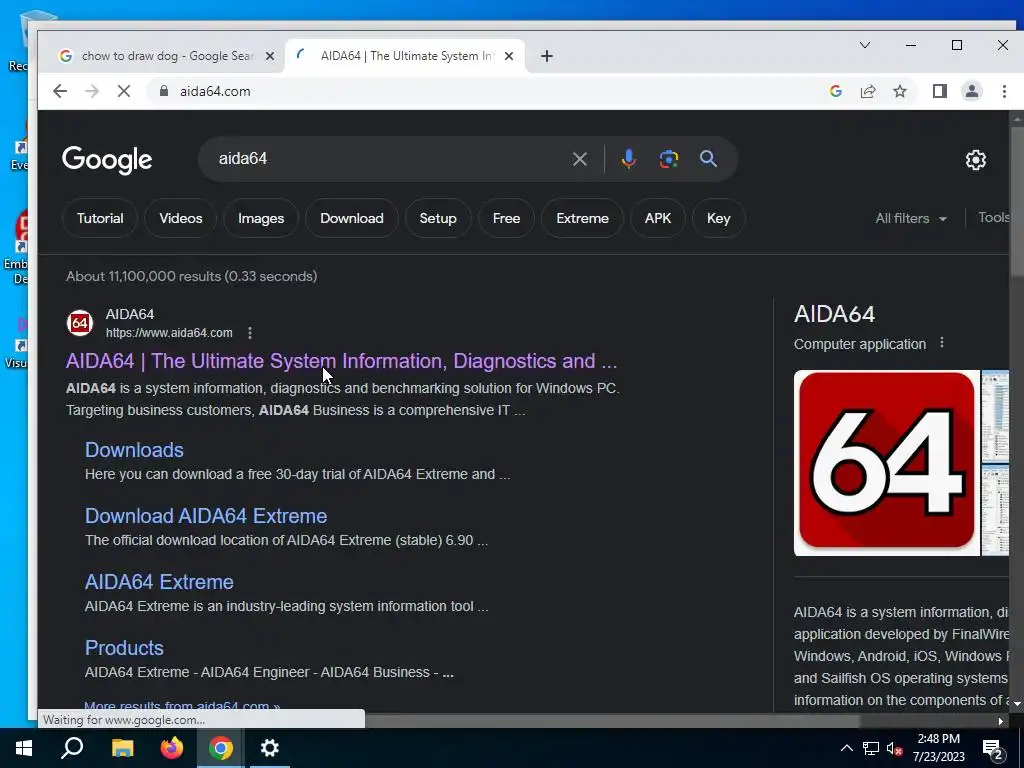Bookmark this tab with the star icon
The image size is (1024, 768).
click(900, 91)
